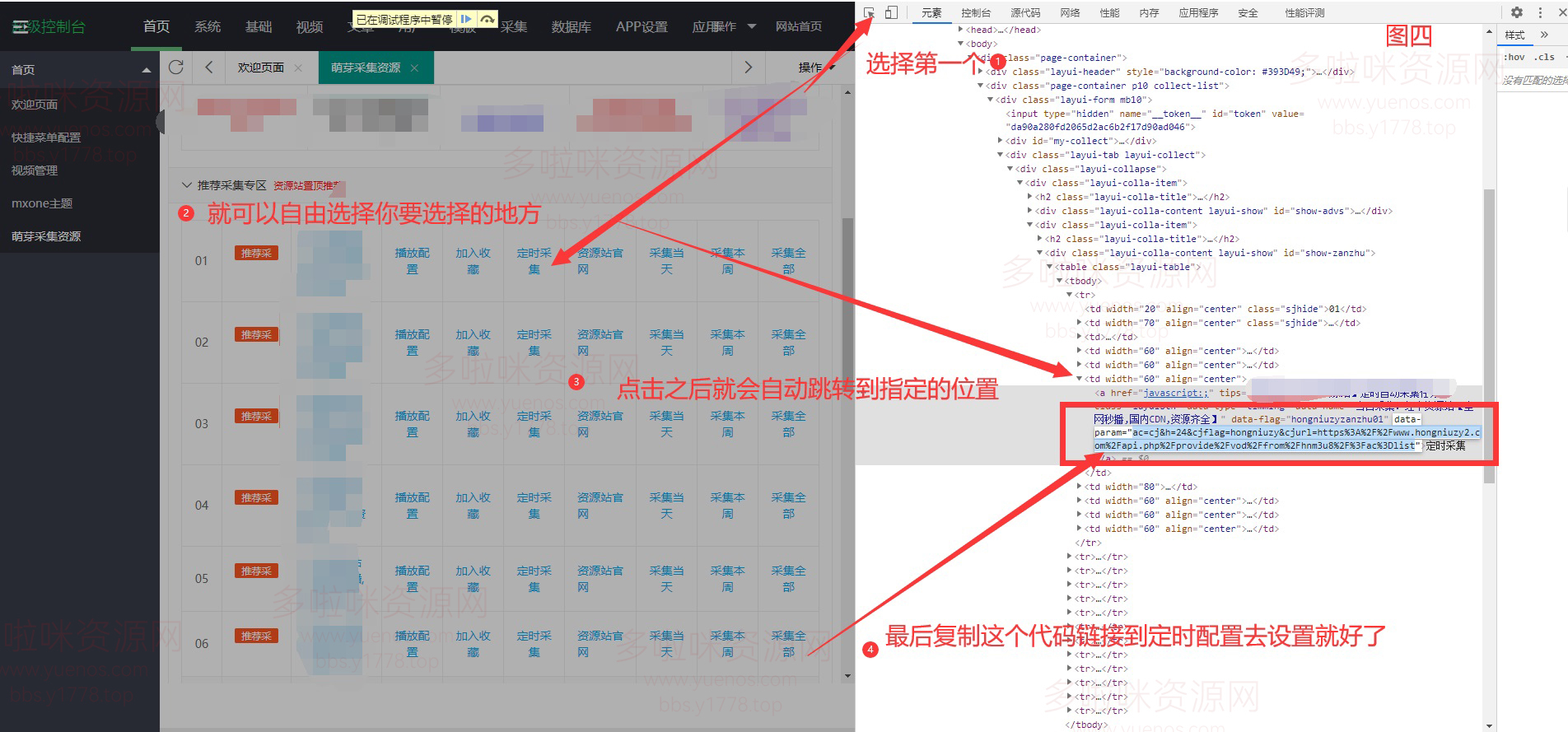The image size is (1568, 732).
Task: Click 定时采集 link in row 01
Action: 534,261
